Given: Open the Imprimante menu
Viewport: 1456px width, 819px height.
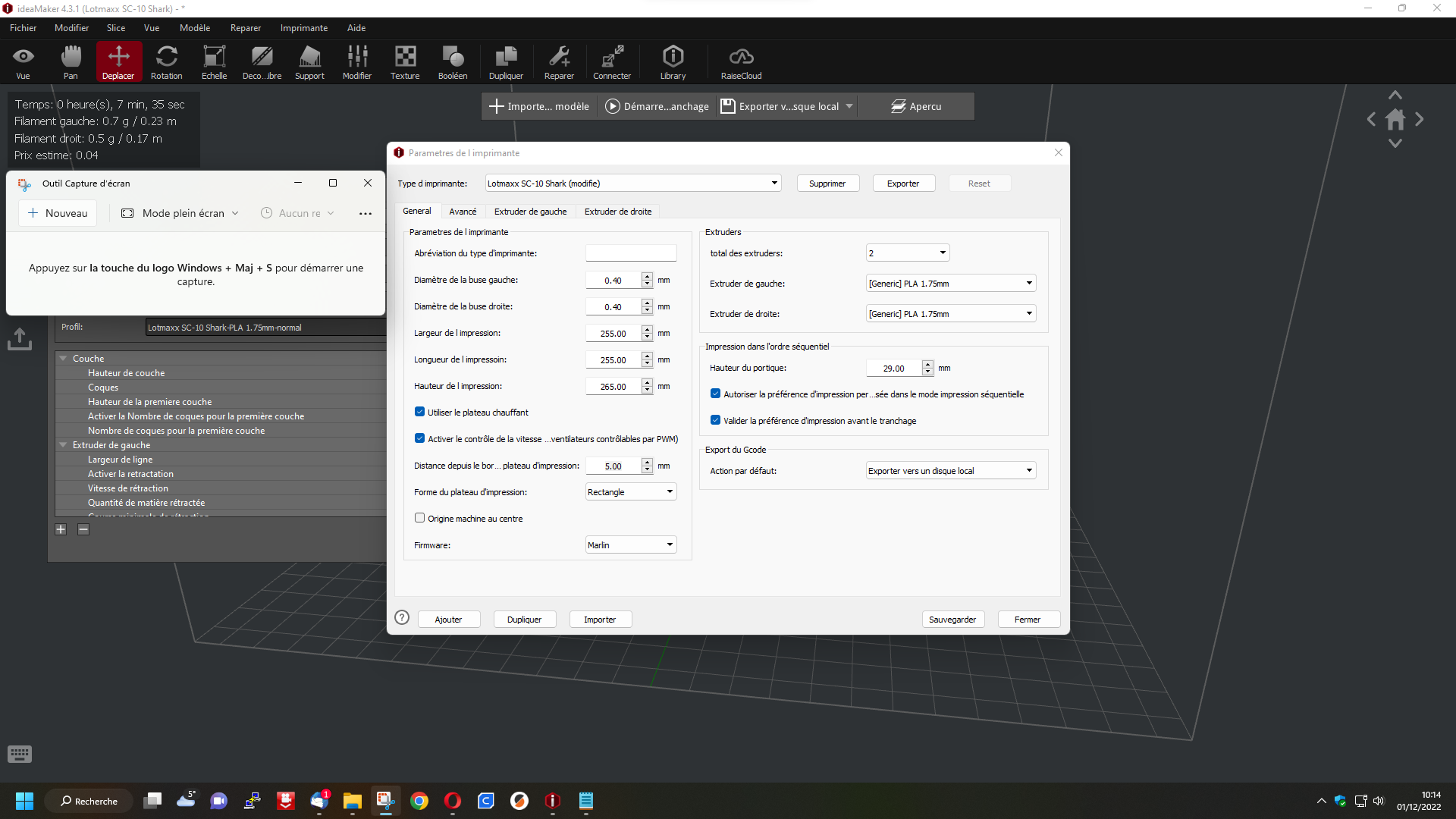Looking at the screenshot, I should pyautogui.click(x=303, y=28).
